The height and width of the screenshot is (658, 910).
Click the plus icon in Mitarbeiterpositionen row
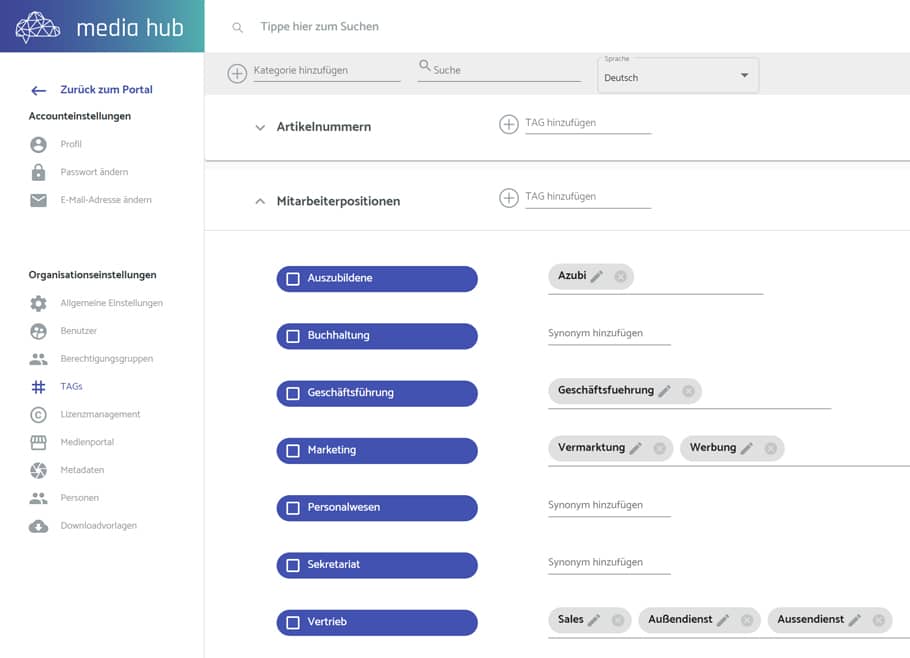coord(509,198)
